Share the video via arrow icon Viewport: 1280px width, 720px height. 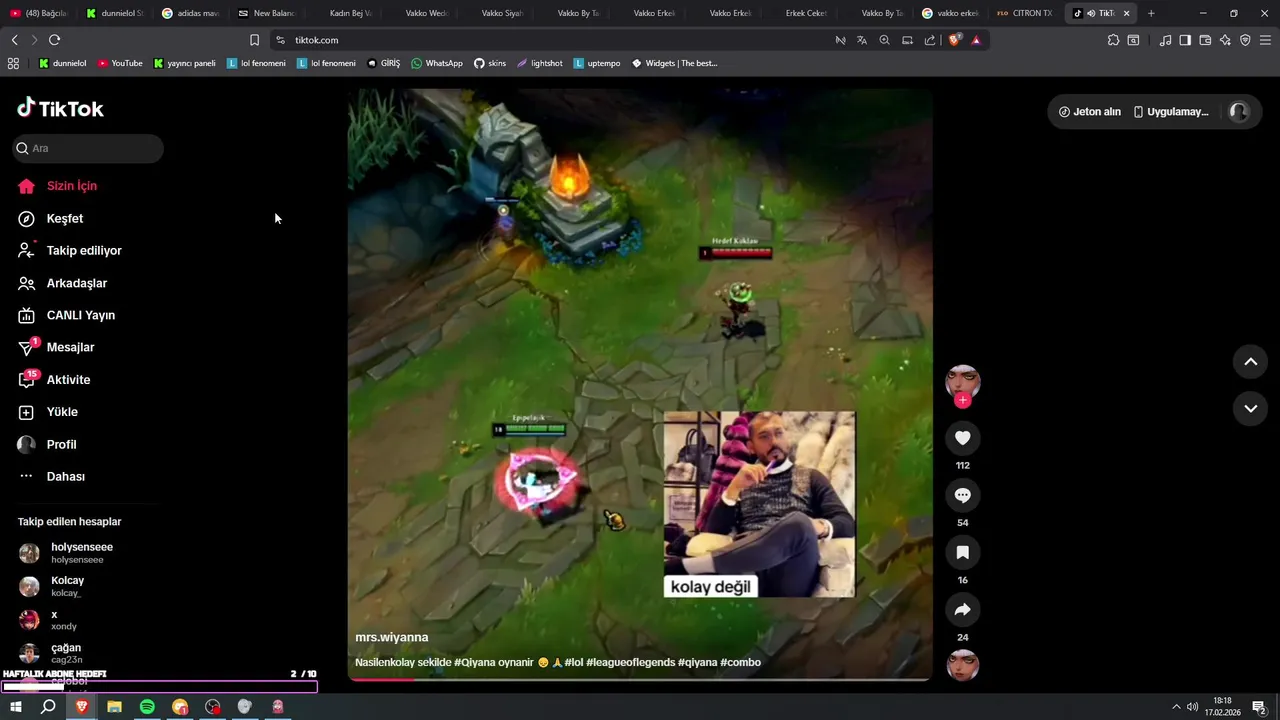(x=962, y=609)
